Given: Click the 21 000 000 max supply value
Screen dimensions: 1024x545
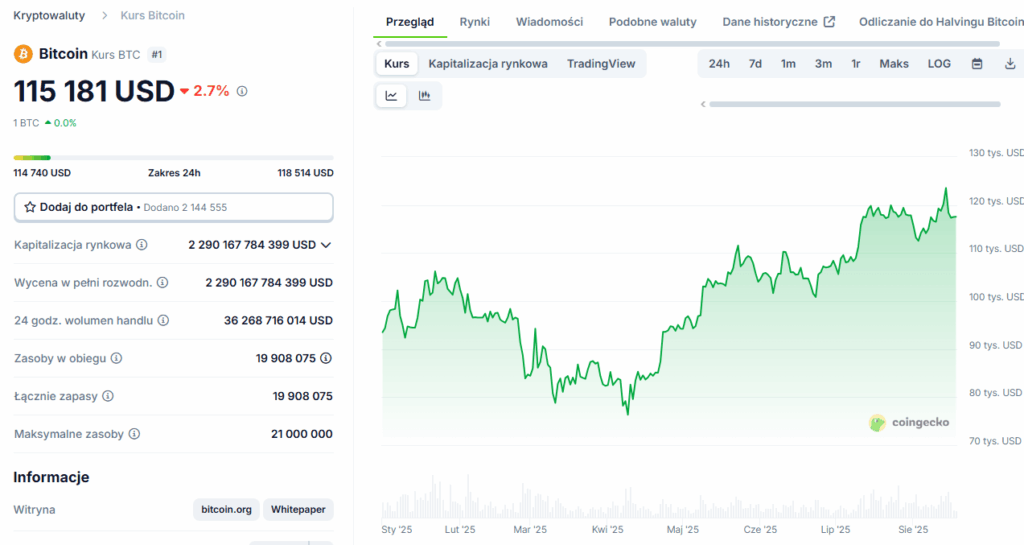Looking at the screenshot, I should point(302,434).
